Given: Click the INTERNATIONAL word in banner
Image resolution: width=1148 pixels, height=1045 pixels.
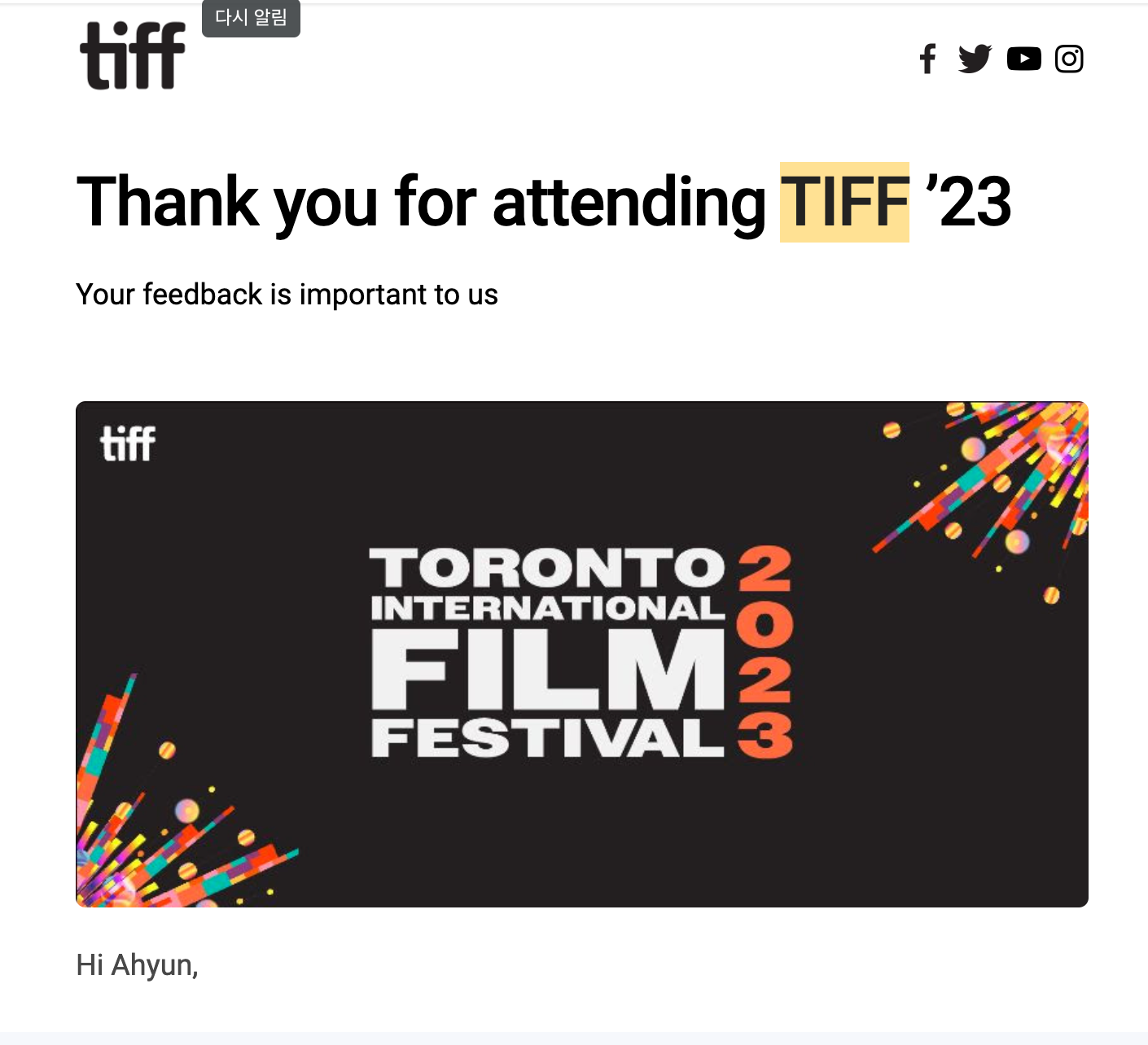Looking at the screenshot, I should point(547,608).
